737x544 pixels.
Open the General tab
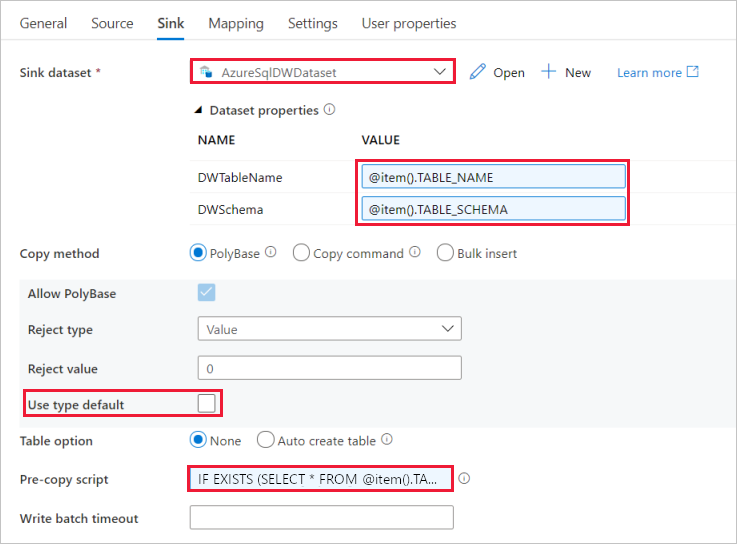[43, 24]
